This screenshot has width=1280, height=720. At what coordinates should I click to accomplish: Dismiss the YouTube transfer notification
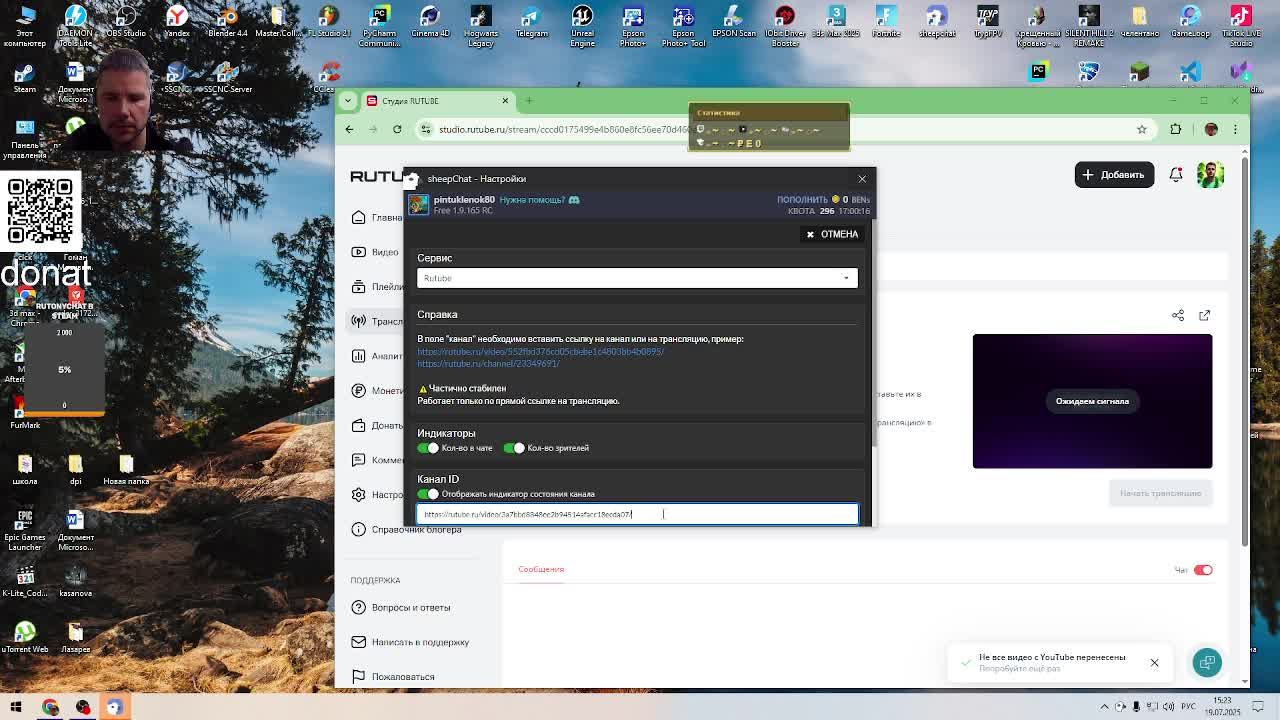click(1154, 663)
